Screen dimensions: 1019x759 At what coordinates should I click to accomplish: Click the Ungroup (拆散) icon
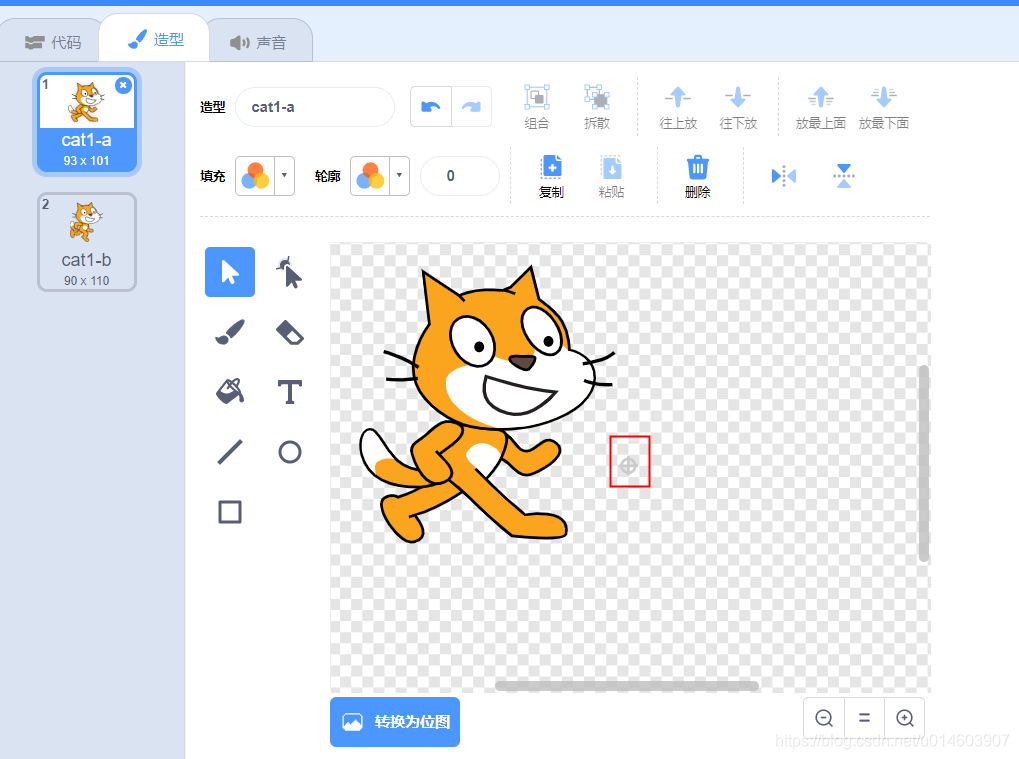click(x=597, y=107)
